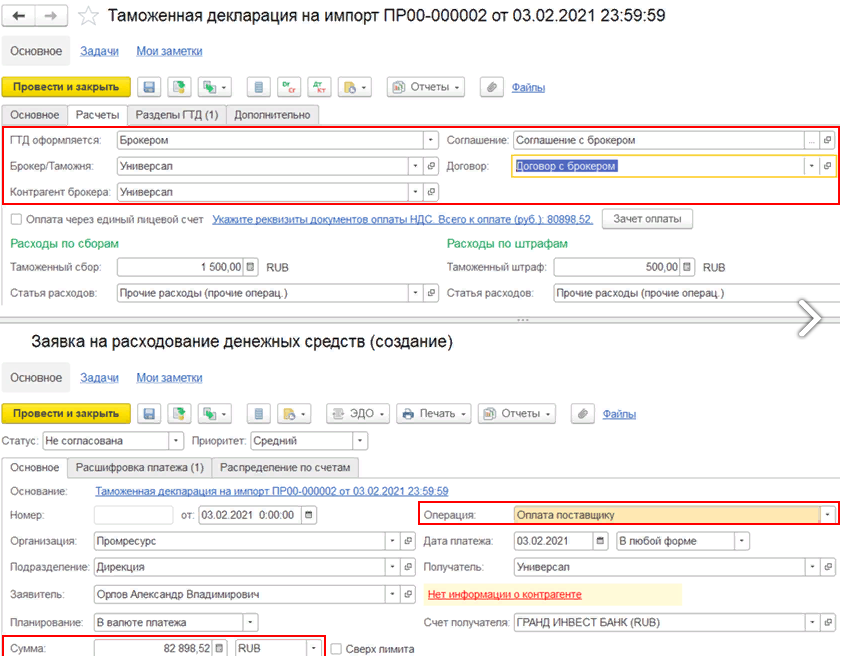The width and height of the screenshot is (841, 656).
Task: Expand the Операция dropdown list
Action: click(826, 515)
